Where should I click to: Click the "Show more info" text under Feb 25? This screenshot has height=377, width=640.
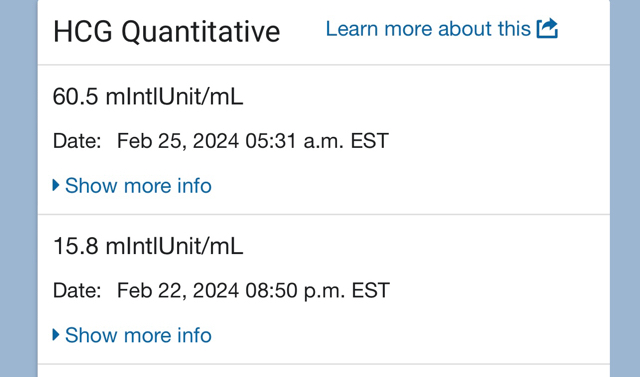tap(138, 186)
